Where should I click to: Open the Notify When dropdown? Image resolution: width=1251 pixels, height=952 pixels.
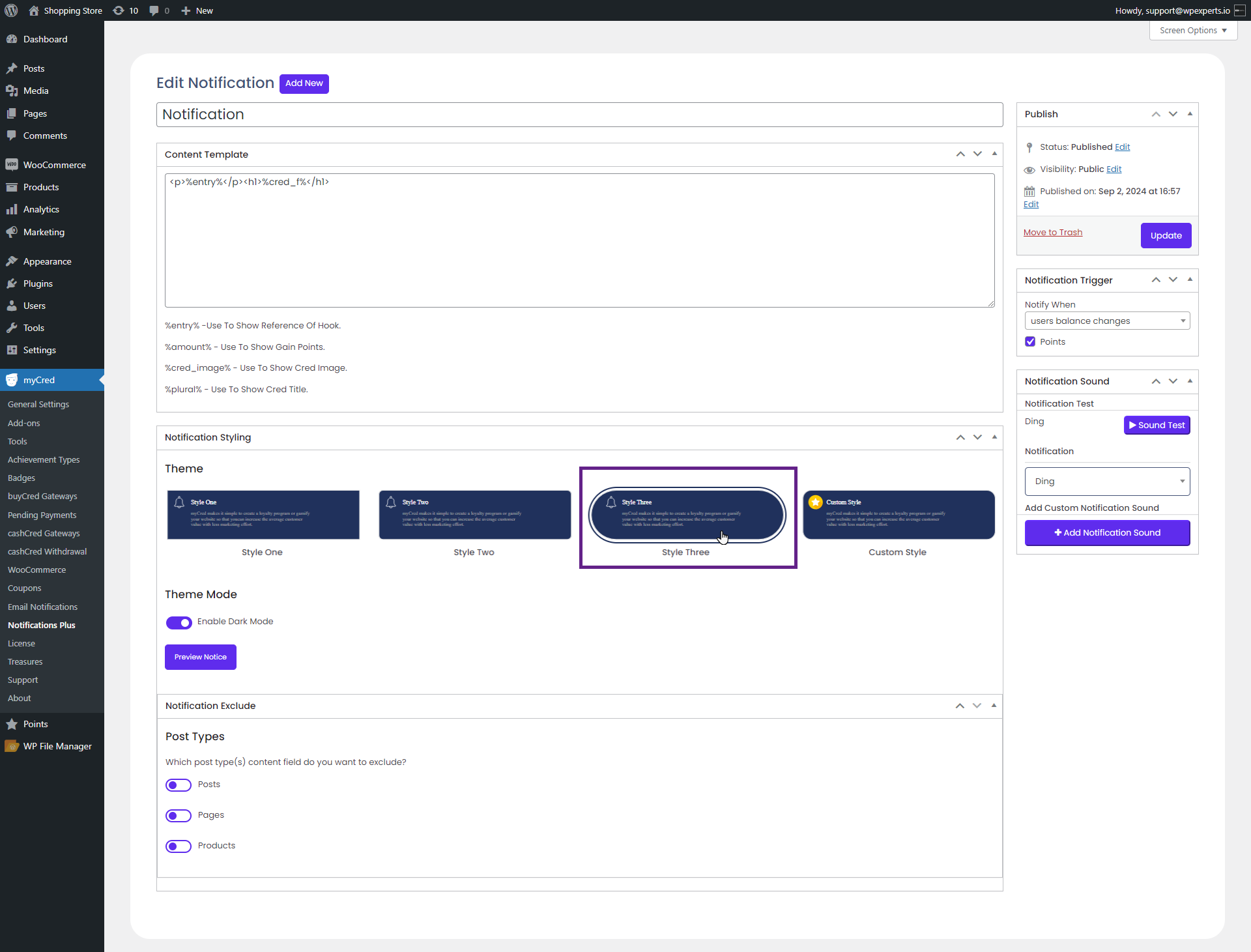1106,321
